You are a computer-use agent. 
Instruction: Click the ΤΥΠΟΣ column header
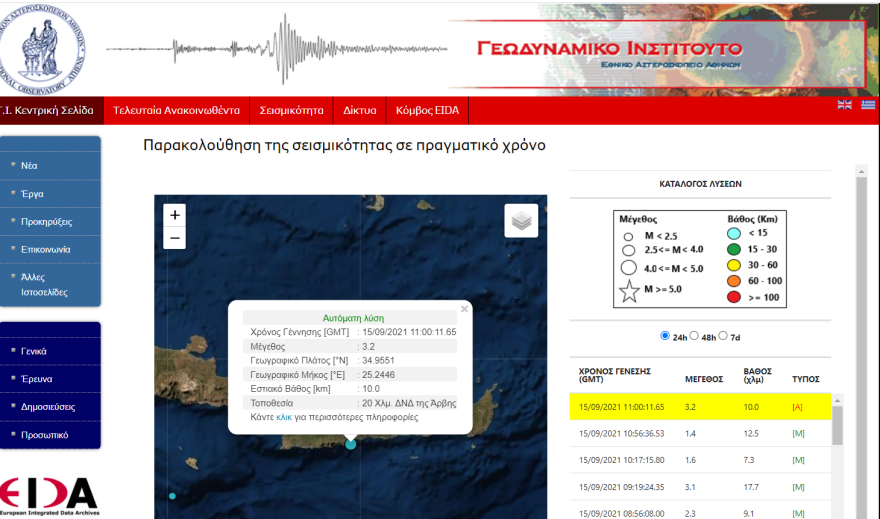pos(805,379)
